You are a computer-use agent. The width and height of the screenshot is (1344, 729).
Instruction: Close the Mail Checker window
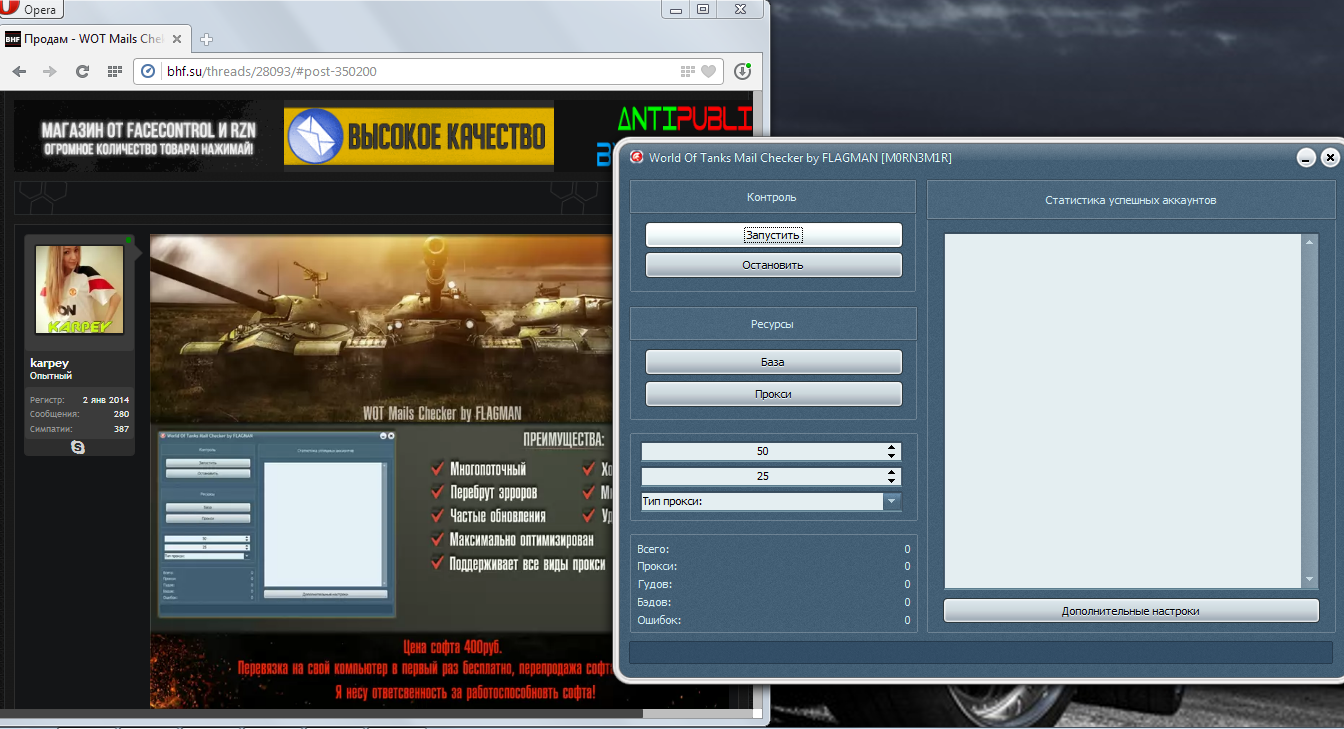point(1329,158)
